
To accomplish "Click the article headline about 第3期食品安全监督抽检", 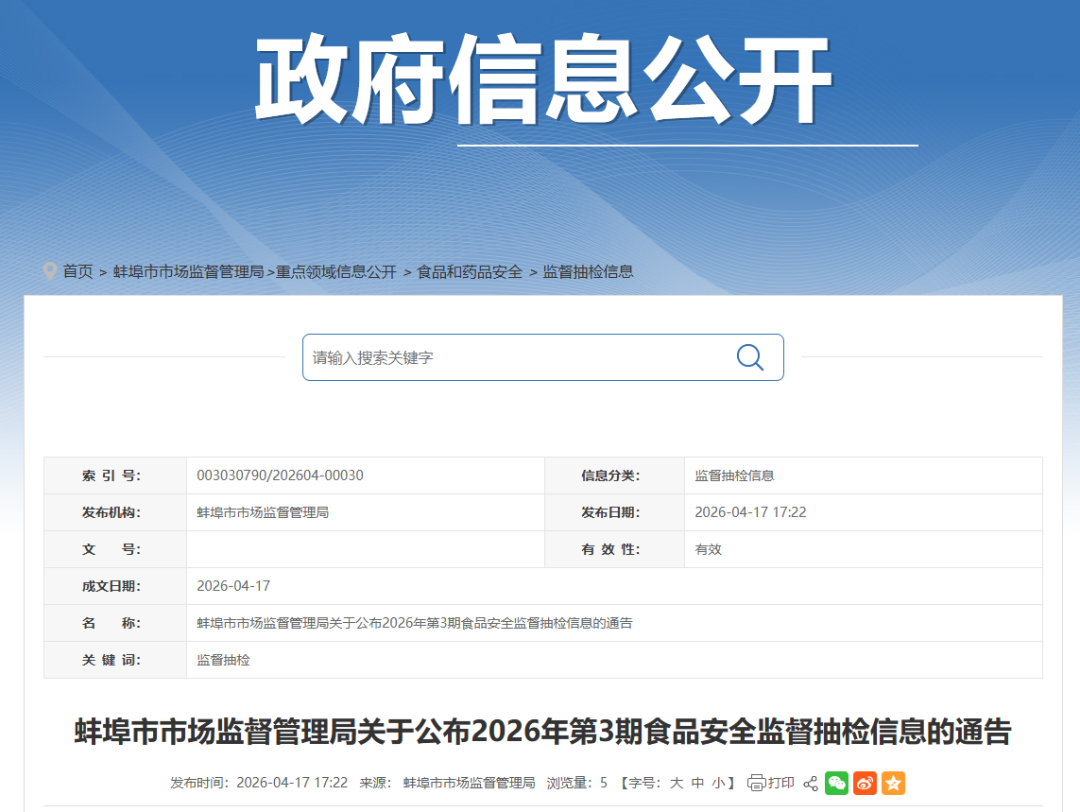I will coord(543,732).
